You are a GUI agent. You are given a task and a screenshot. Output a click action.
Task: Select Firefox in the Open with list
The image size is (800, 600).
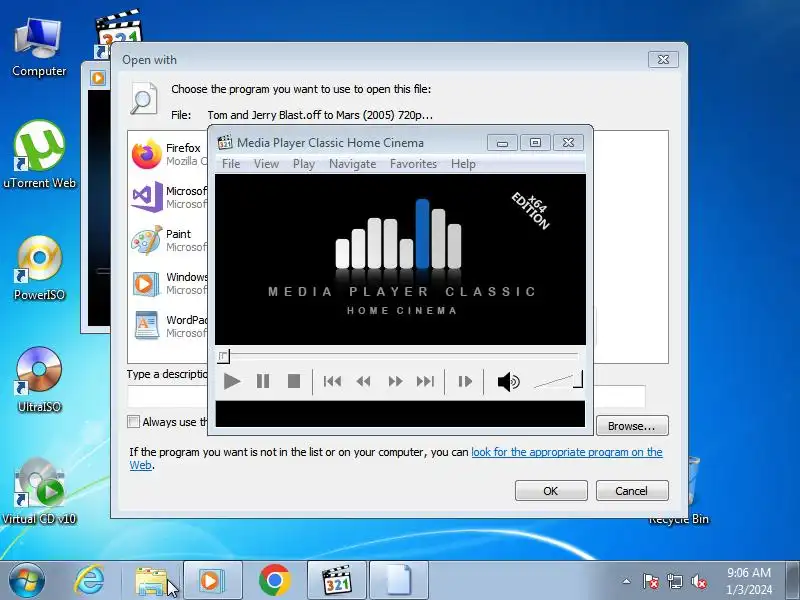[168, 154]
